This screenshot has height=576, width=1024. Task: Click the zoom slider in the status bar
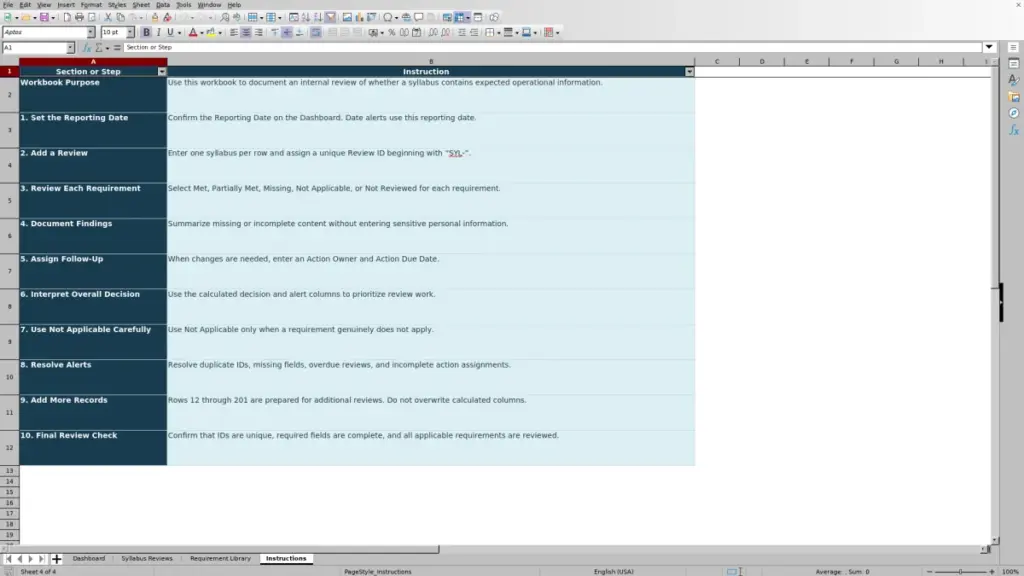(x=960, y=571)
